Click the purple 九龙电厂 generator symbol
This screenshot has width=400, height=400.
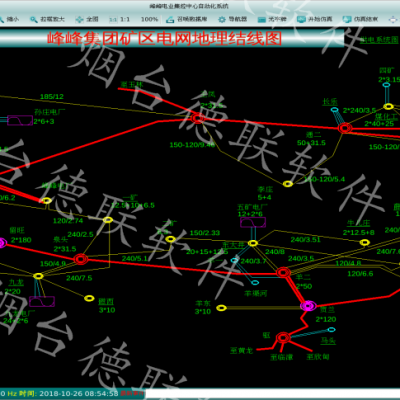42,301
